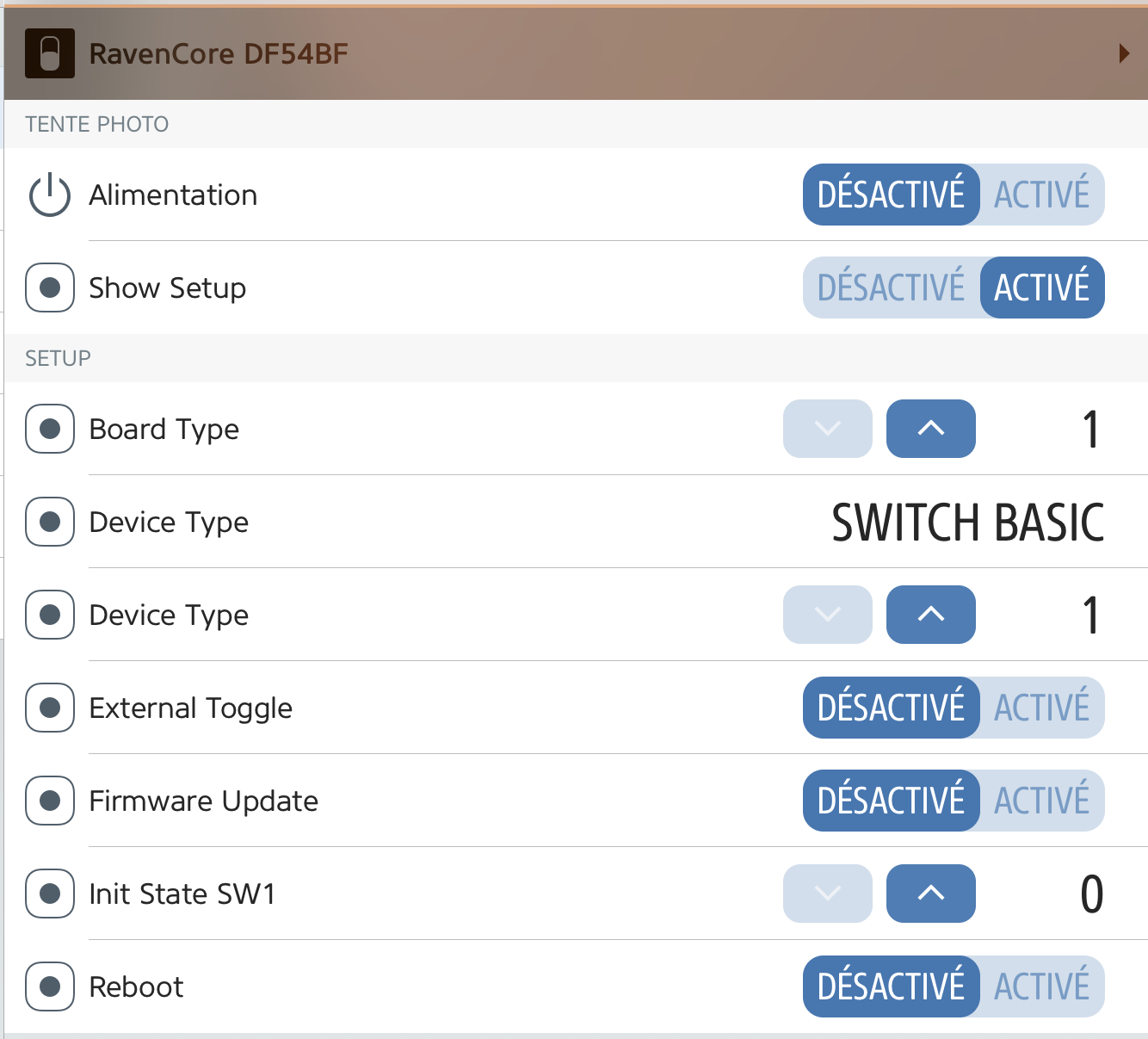Click the External Toggle row icon
Image resolution: width=1148 pixels, height=1039 pixels.
50,708
